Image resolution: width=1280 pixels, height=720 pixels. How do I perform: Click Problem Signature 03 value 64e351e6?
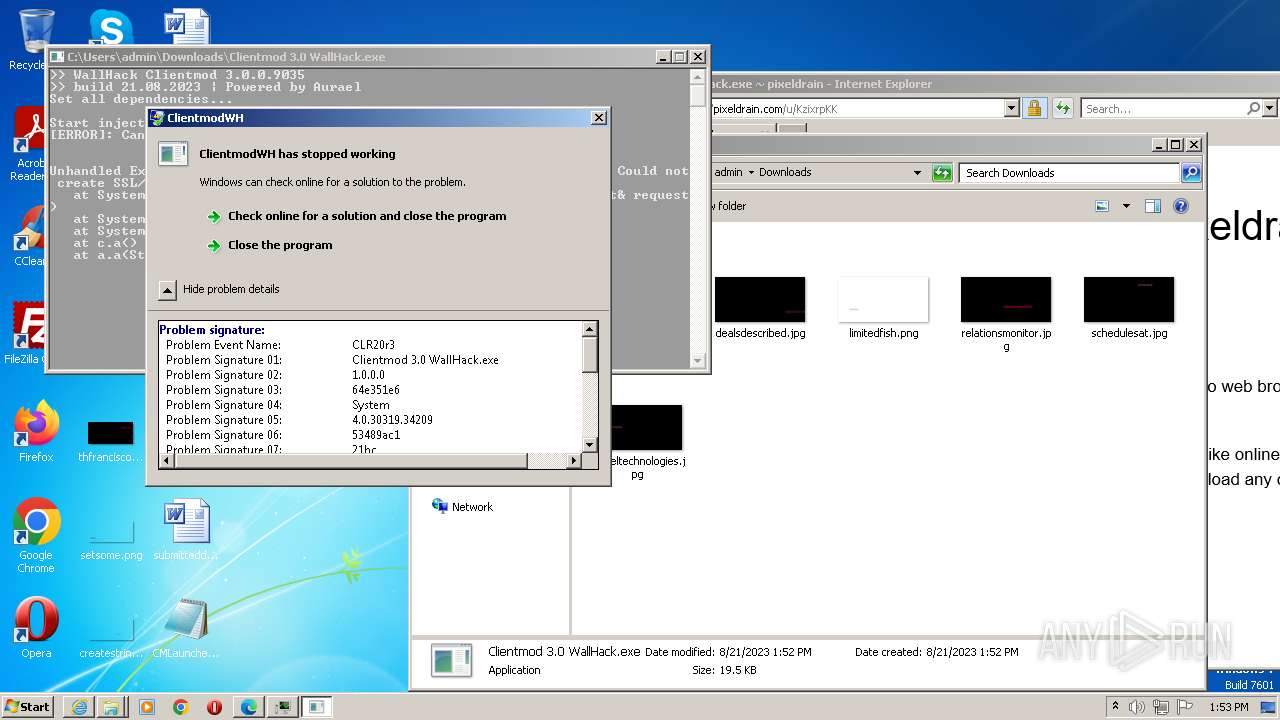tap(376, 390)
